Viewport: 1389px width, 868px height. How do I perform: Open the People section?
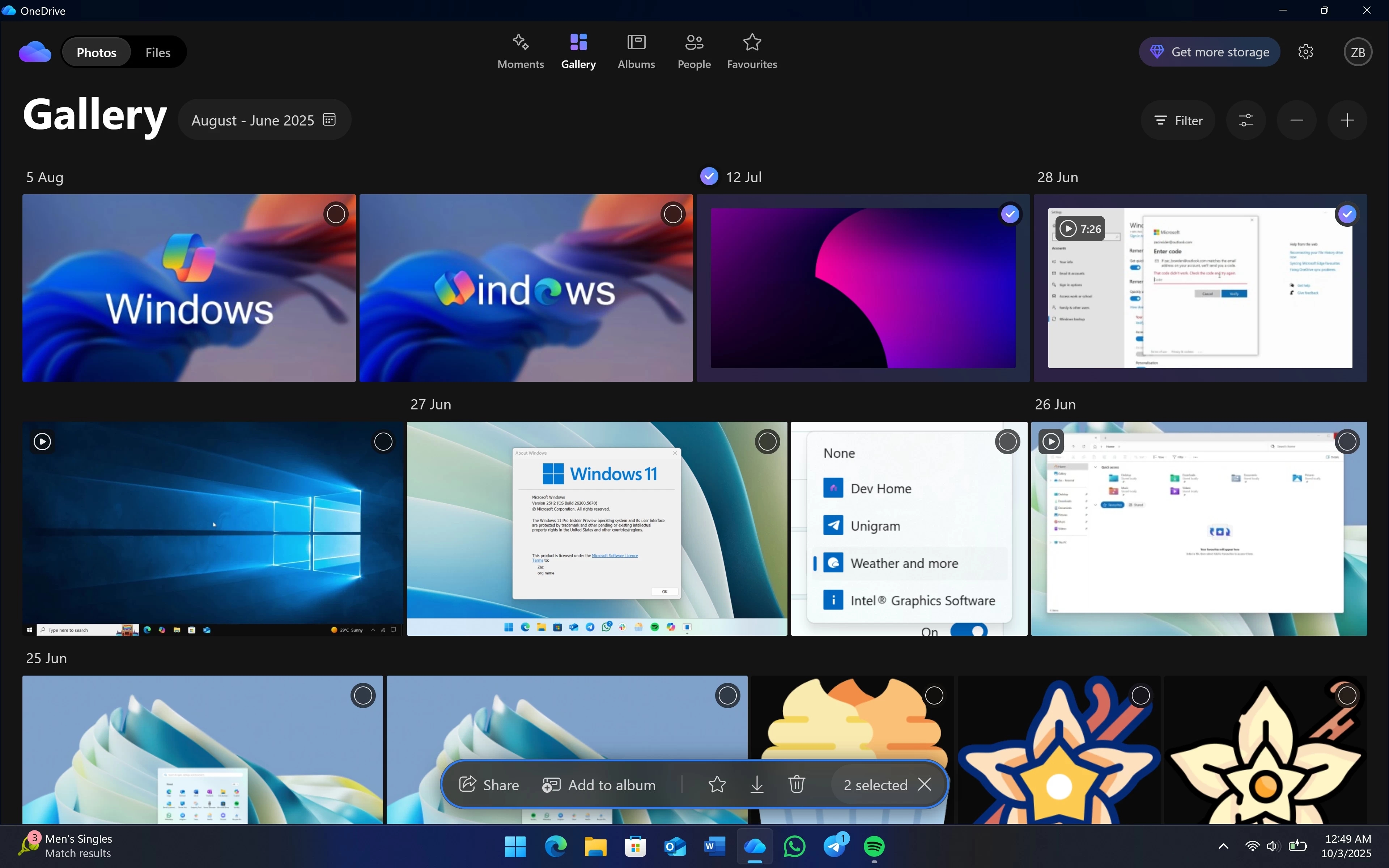pyautogui.click(x=693, y=51)
